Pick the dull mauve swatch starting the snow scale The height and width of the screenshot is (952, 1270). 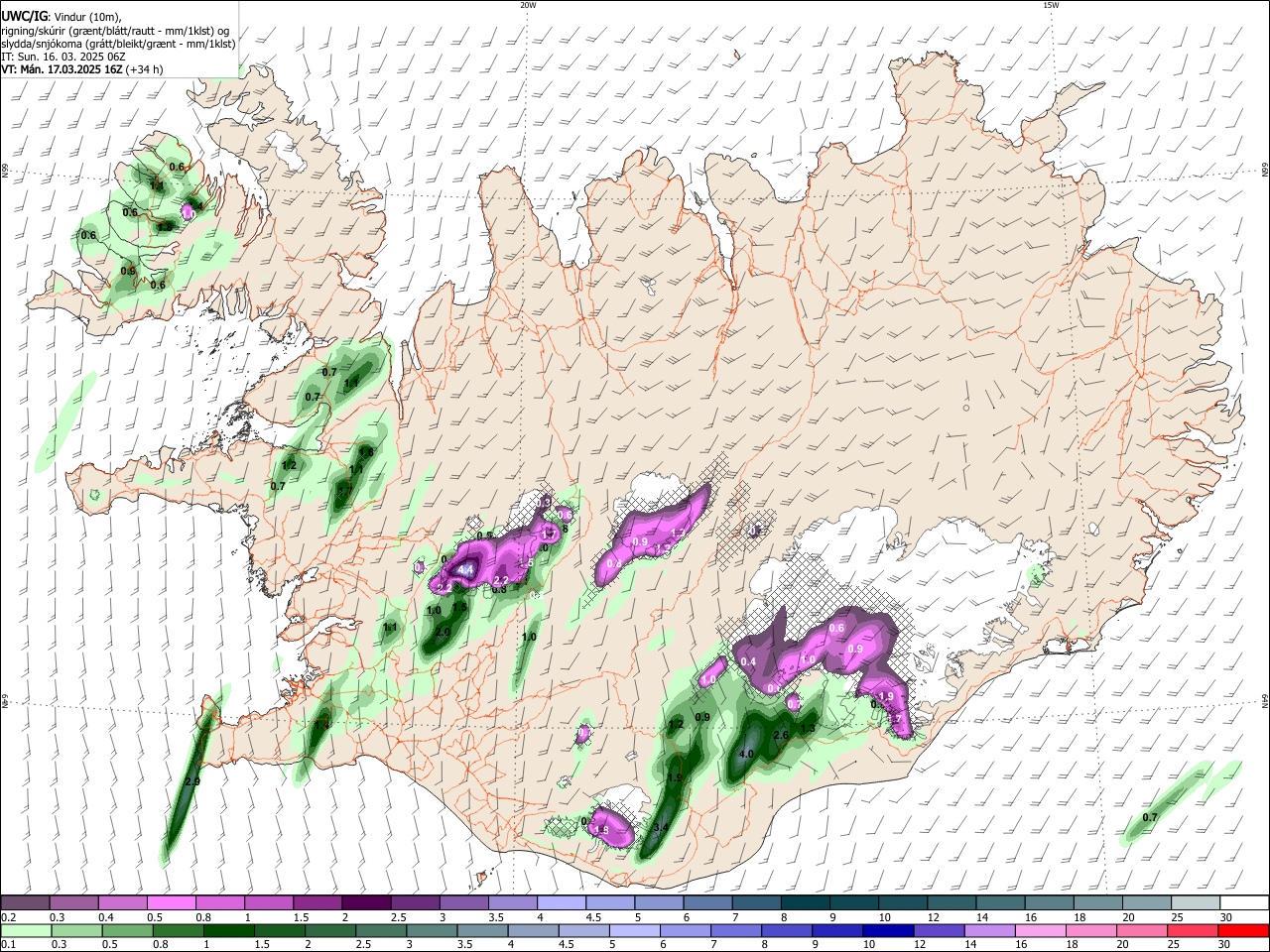(x=25, y=903)
